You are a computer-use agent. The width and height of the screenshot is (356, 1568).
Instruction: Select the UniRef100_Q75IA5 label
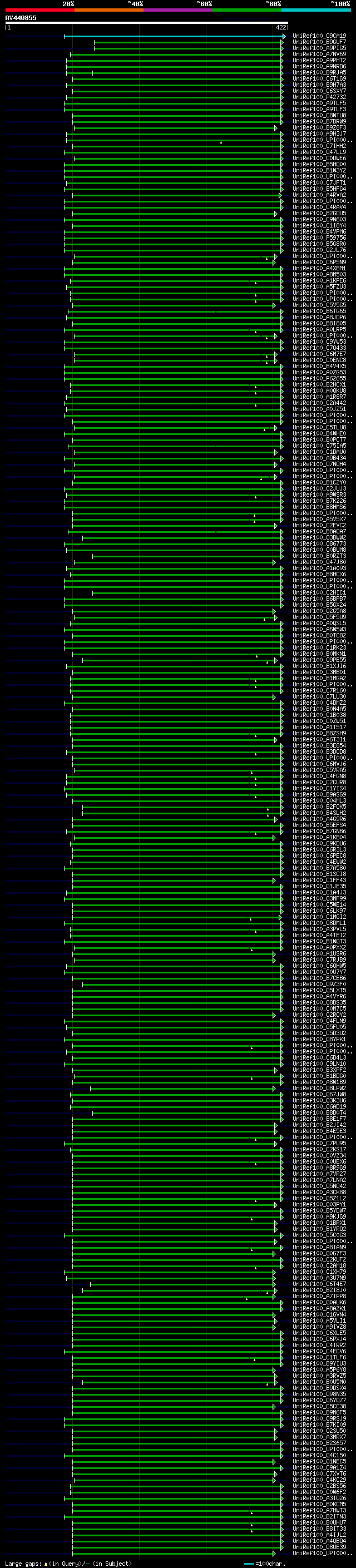[x=319, y=446]
